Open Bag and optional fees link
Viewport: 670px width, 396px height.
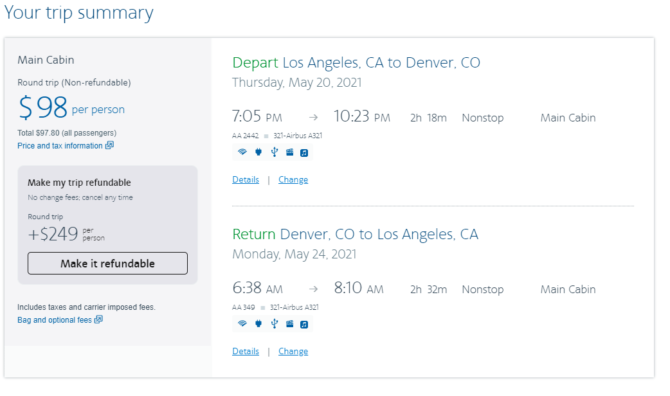(x=54, y=320)
